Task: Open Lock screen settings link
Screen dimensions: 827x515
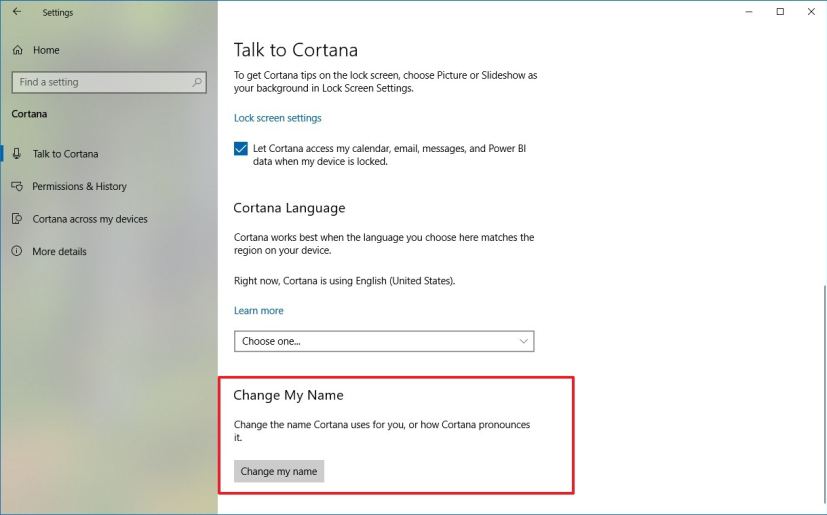Action: pyautogui.click(x=277, y=118)
